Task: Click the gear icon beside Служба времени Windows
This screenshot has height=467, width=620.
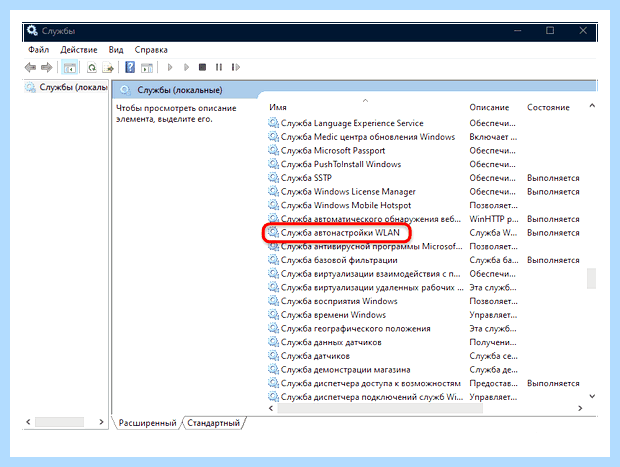Action: click(x=273, y=314)
